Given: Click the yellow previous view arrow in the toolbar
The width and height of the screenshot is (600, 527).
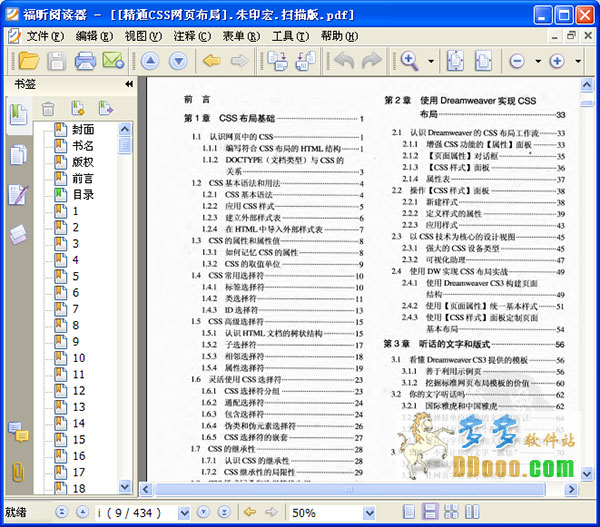Looking at the screenshot, I should click(212, 60).
